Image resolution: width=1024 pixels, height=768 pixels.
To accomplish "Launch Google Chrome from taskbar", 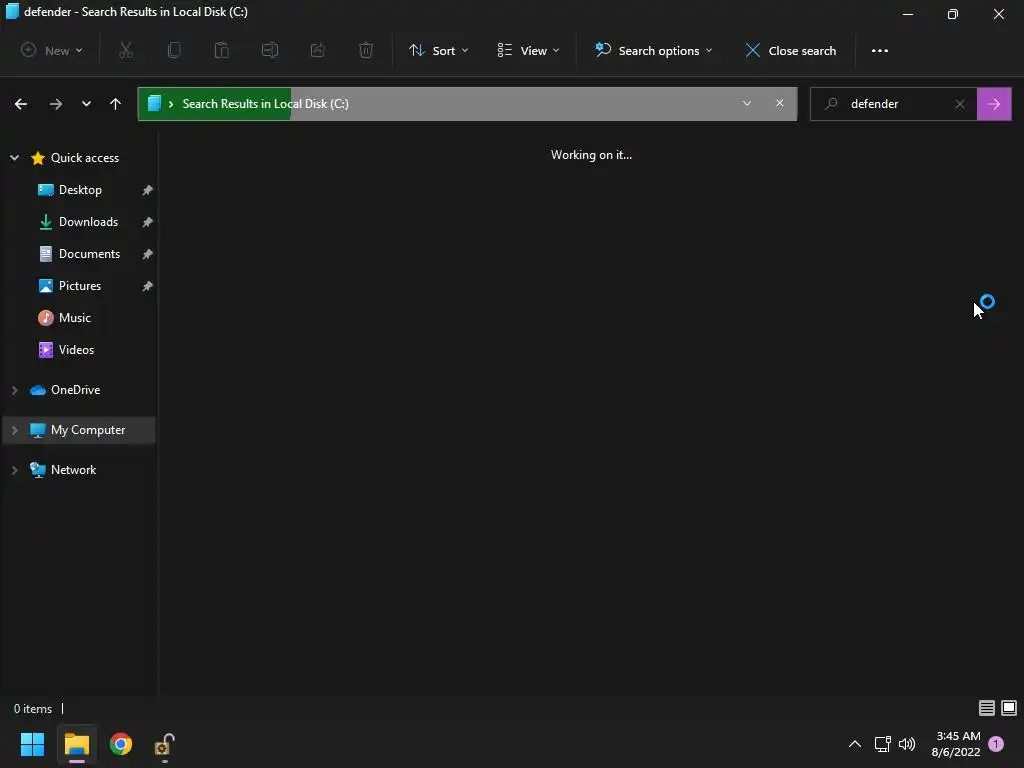I will coord(121,744).
